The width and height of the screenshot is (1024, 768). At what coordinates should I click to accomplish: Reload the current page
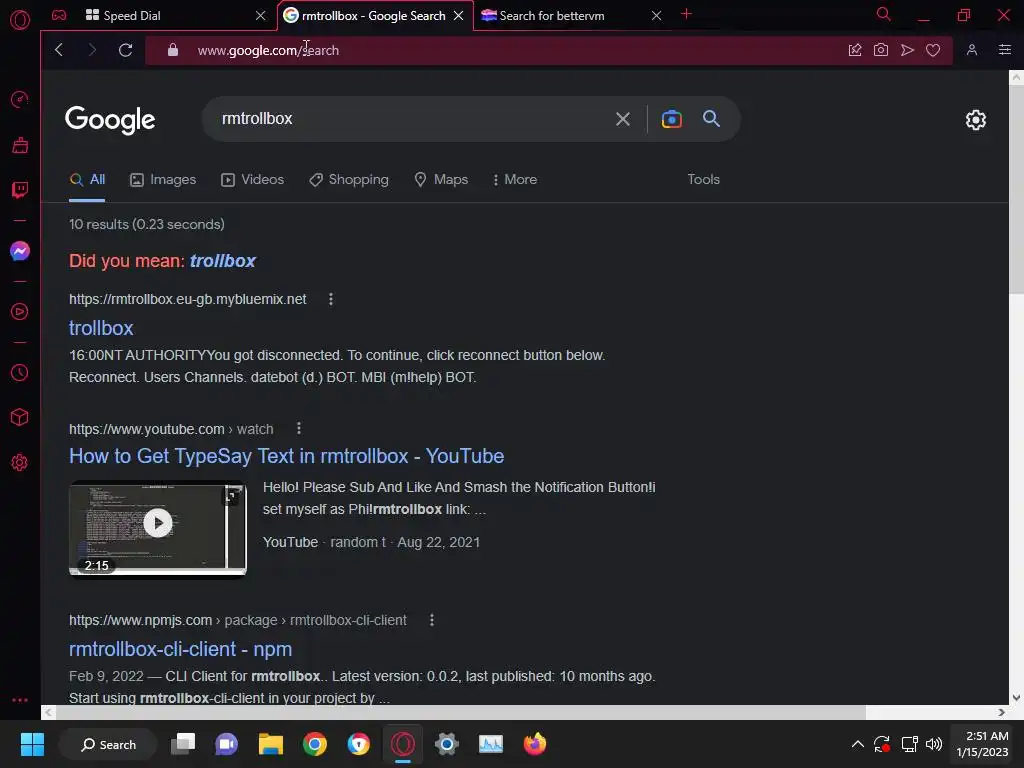tap(125, 50)
